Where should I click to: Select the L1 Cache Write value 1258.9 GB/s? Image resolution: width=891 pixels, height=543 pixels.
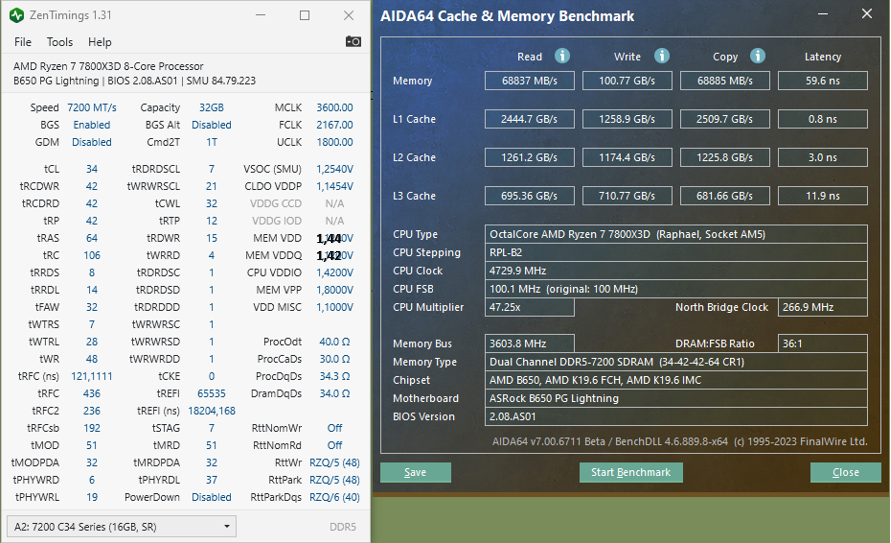click(x=627, y=119)
